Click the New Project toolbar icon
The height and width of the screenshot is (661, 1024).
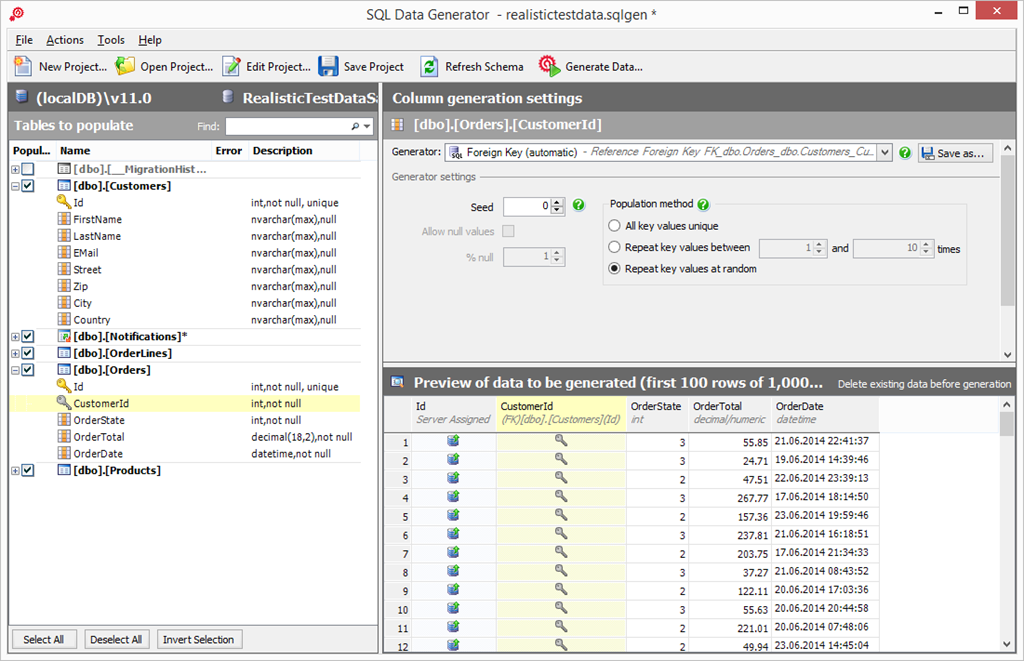pyautogui.click(x=23, y=66)
